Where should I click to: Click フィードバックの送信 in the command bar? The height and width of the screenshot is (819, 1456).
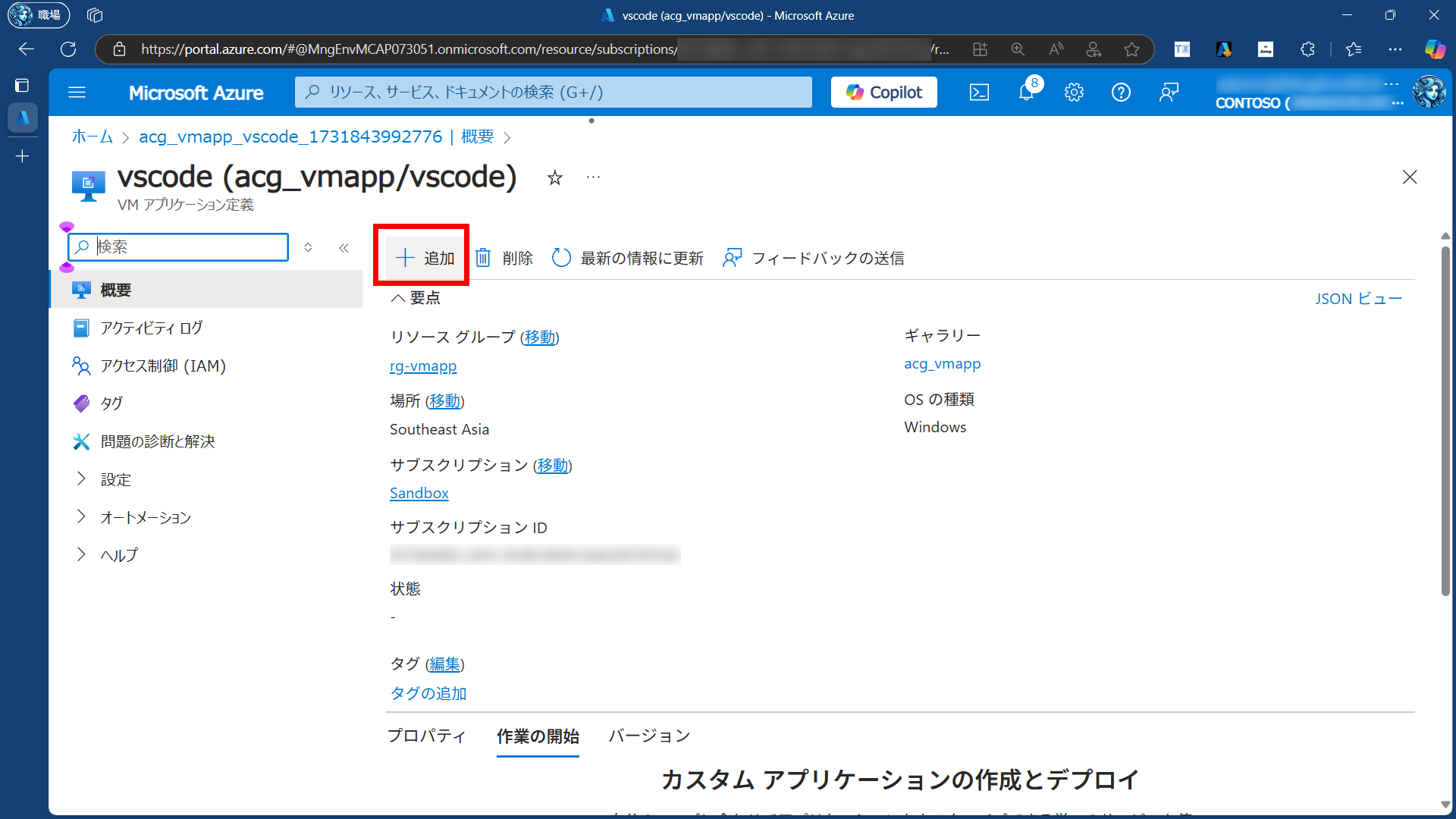point(814,258)
